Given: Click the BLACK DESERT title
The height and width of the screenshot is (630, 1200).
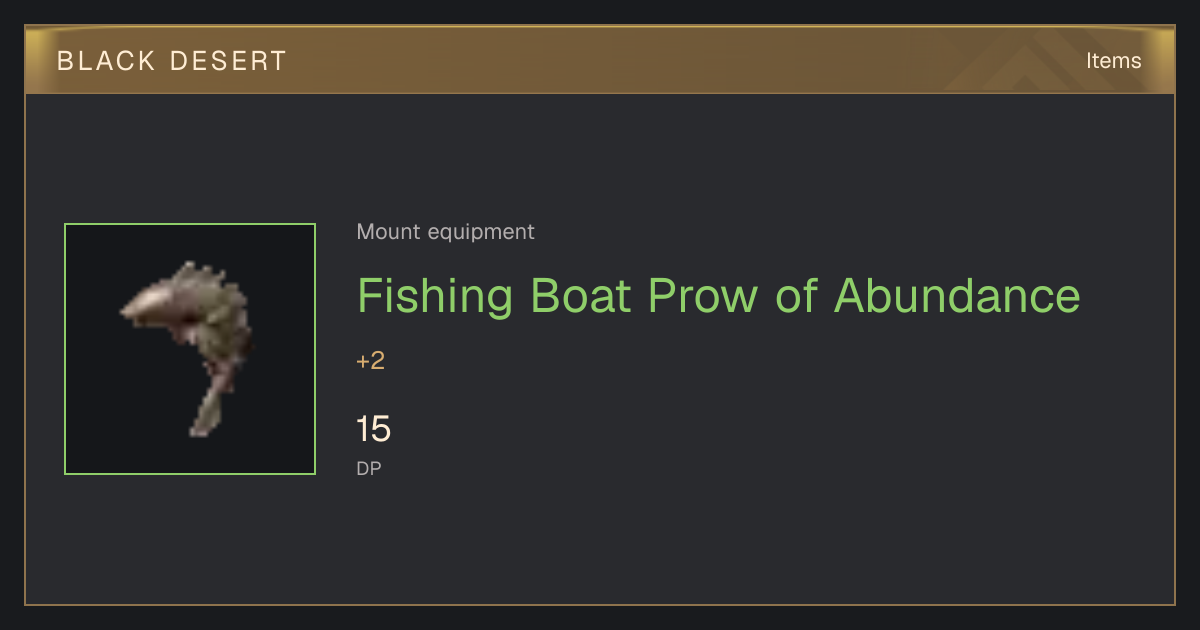Looking at the screenshot, I should [172, 61].
